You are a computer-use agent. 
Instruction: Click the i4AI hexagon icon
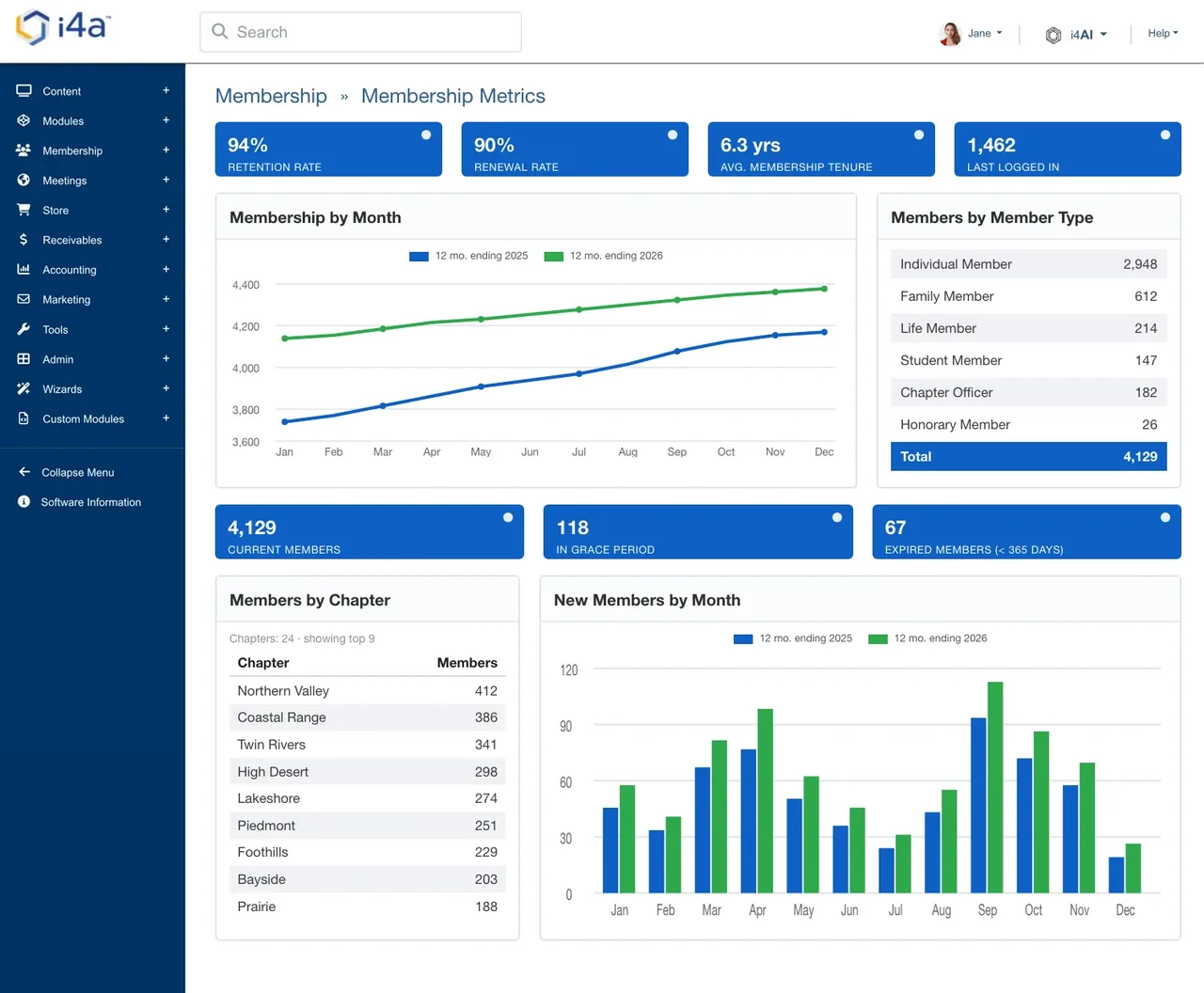1053,35
